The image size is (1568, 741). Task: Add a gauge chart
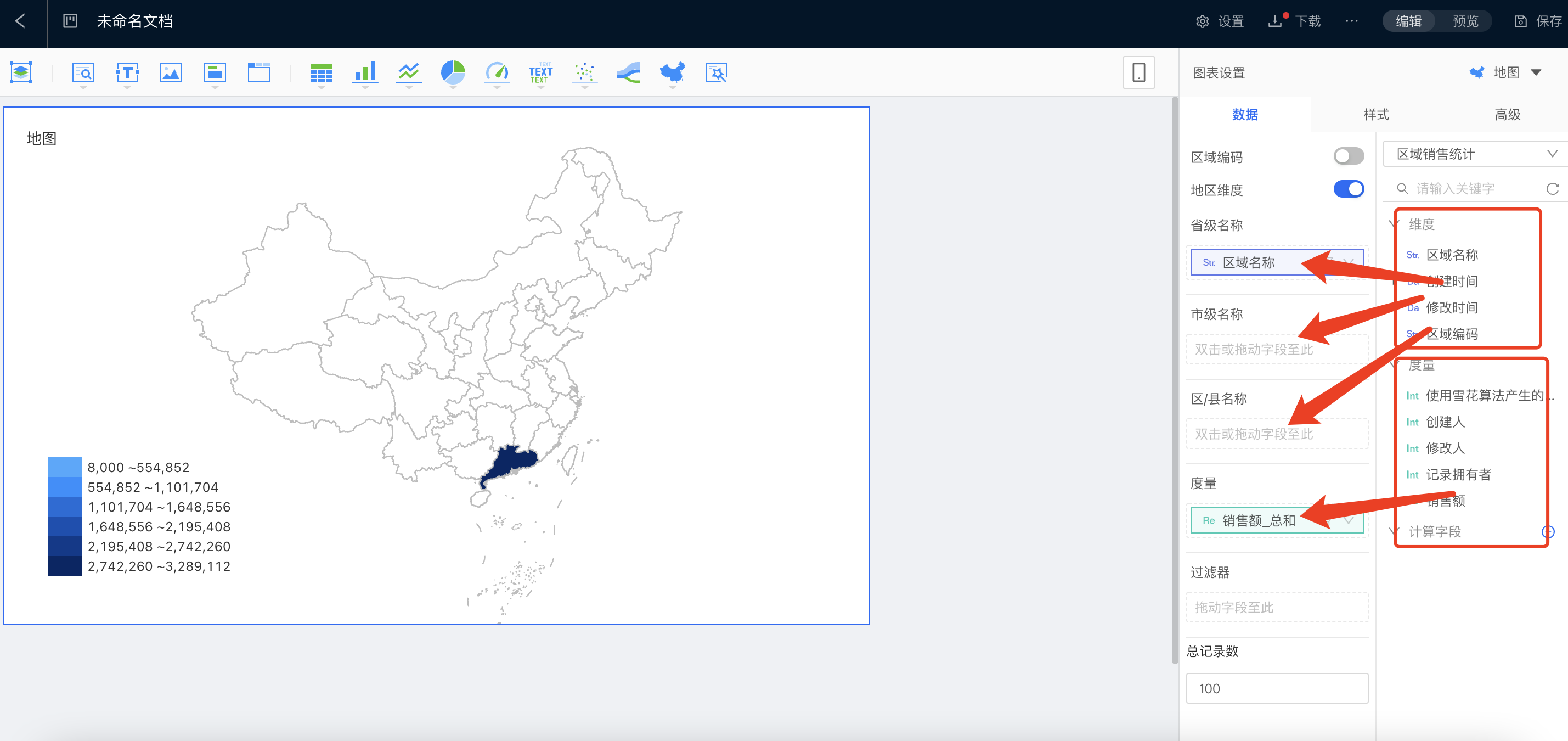pos(497,72)
